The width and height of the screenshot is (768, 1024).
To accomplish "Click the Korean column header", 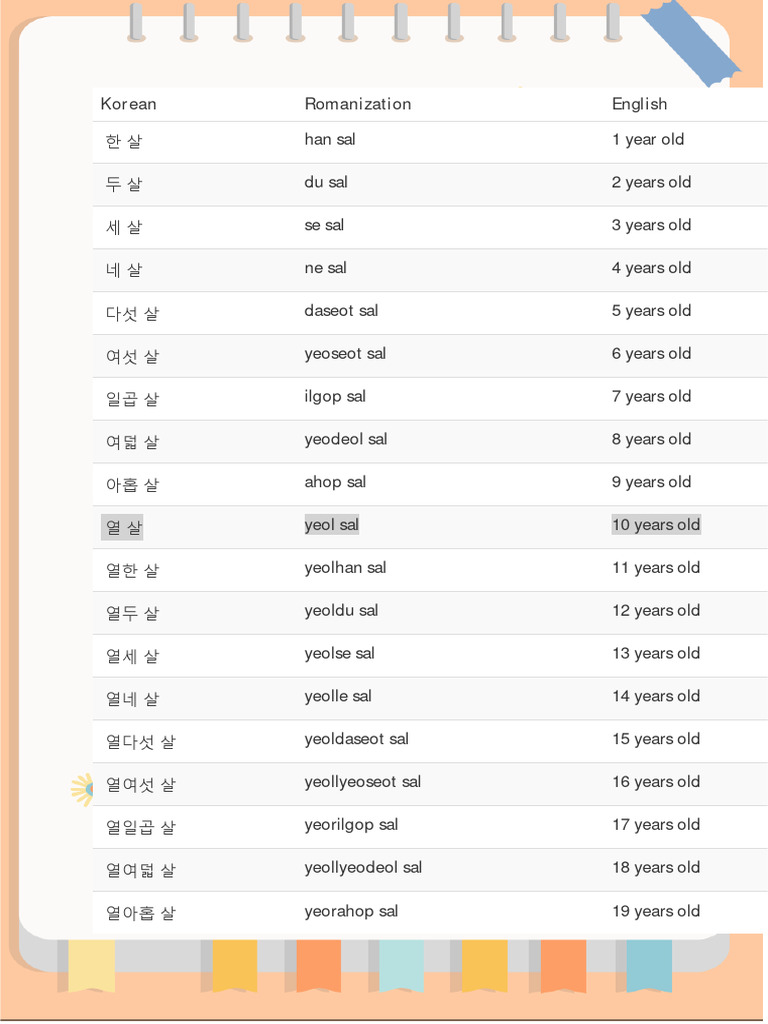I will click(x=129, y=104).
